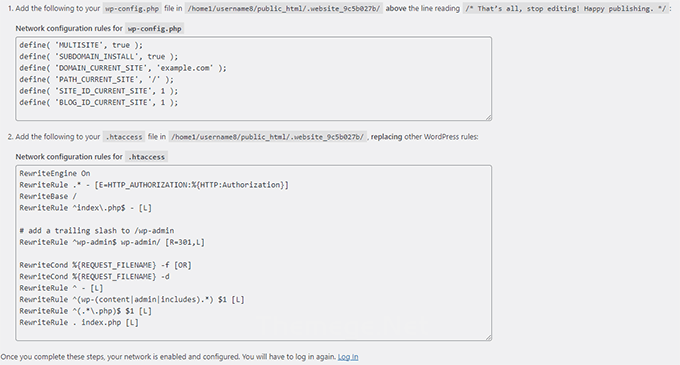Click the Log In link
The image size is (680, 365).
pyautogui.click(x=348, y=357)
